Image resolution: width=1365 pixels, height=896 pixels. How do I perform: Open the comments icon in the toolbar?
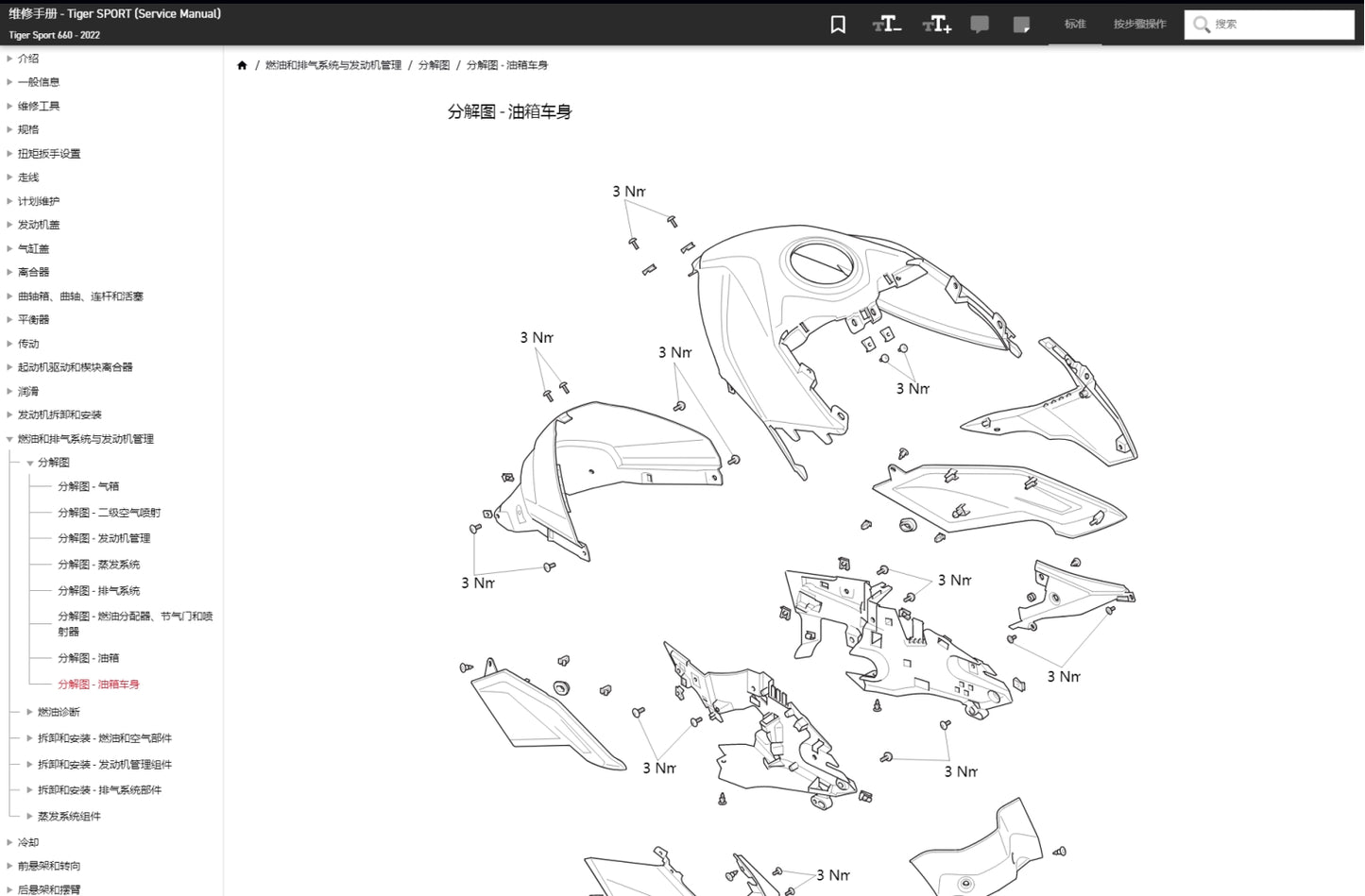(x=980, y=25)
